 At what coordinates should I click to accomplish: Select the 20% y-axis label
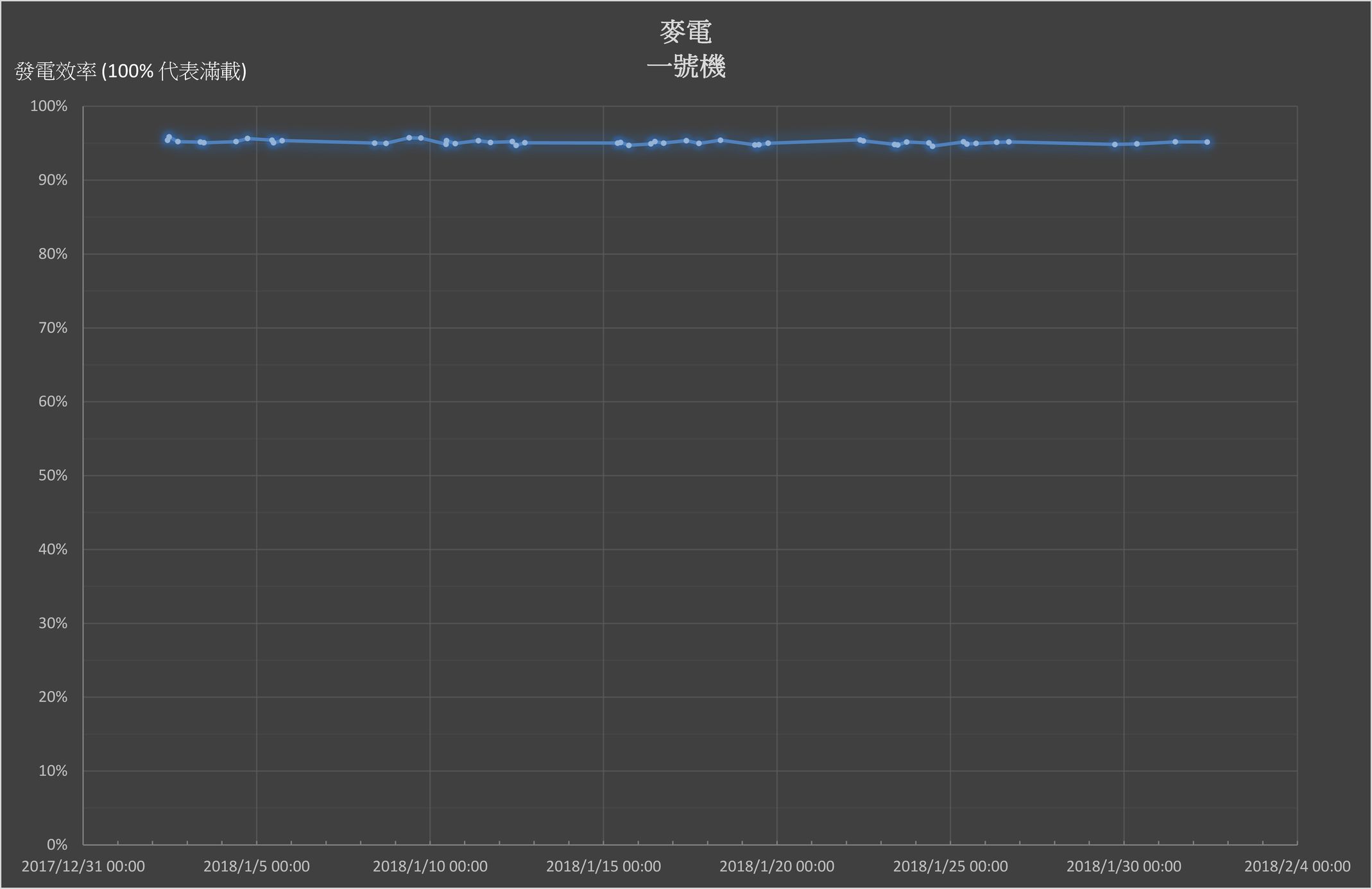53,697
